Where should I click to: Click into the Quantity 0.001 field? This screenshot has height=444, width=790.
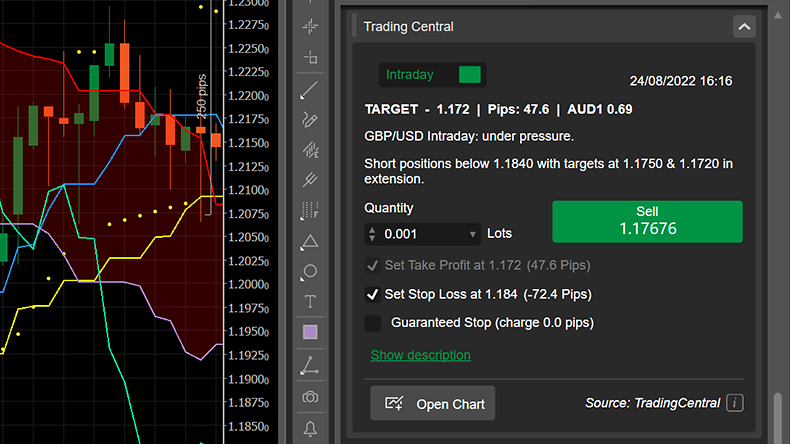tap(423, 234)
